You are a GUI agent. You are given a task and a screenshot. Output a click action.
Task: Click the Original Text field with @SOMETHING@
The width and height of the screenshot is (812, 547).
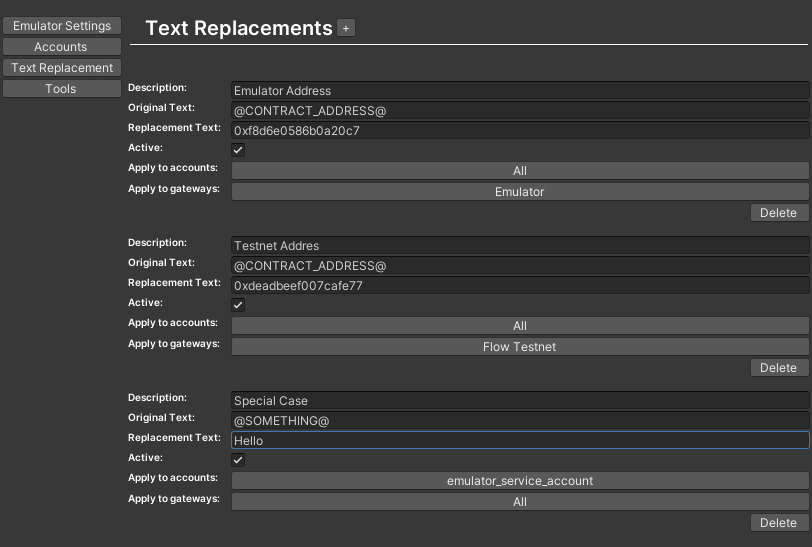519,421
